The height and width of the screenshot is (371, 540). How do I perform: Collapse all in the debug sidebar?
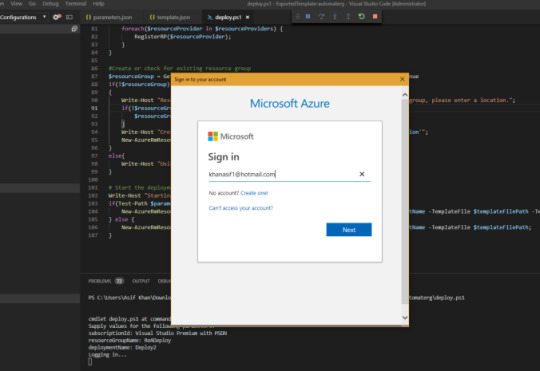click(x=74, y=29)
